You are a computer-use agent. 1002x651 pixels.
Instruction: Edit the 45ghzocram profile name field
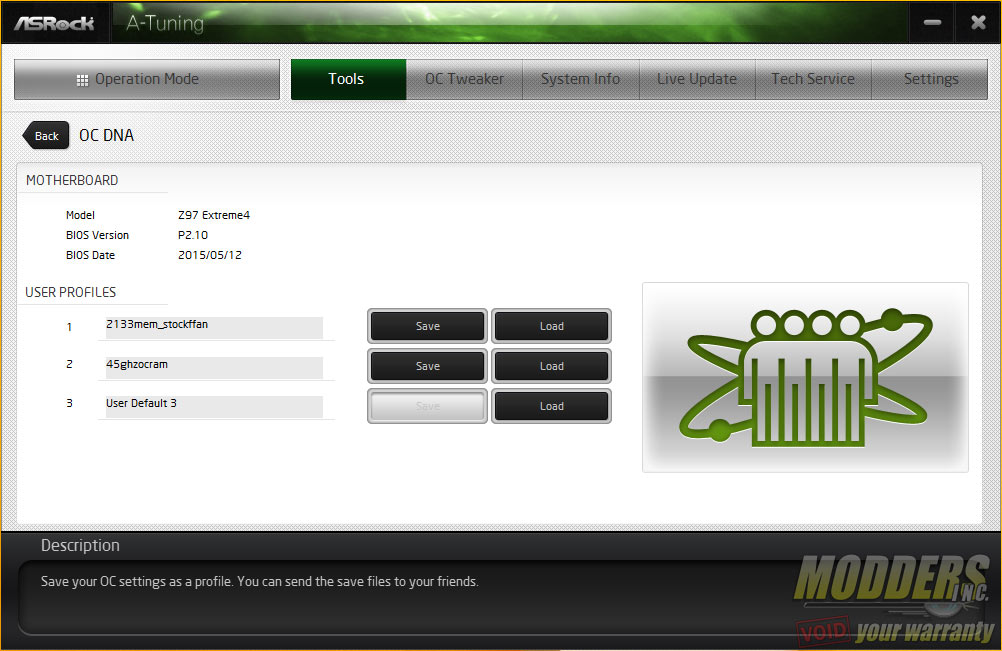click(214, 367)
